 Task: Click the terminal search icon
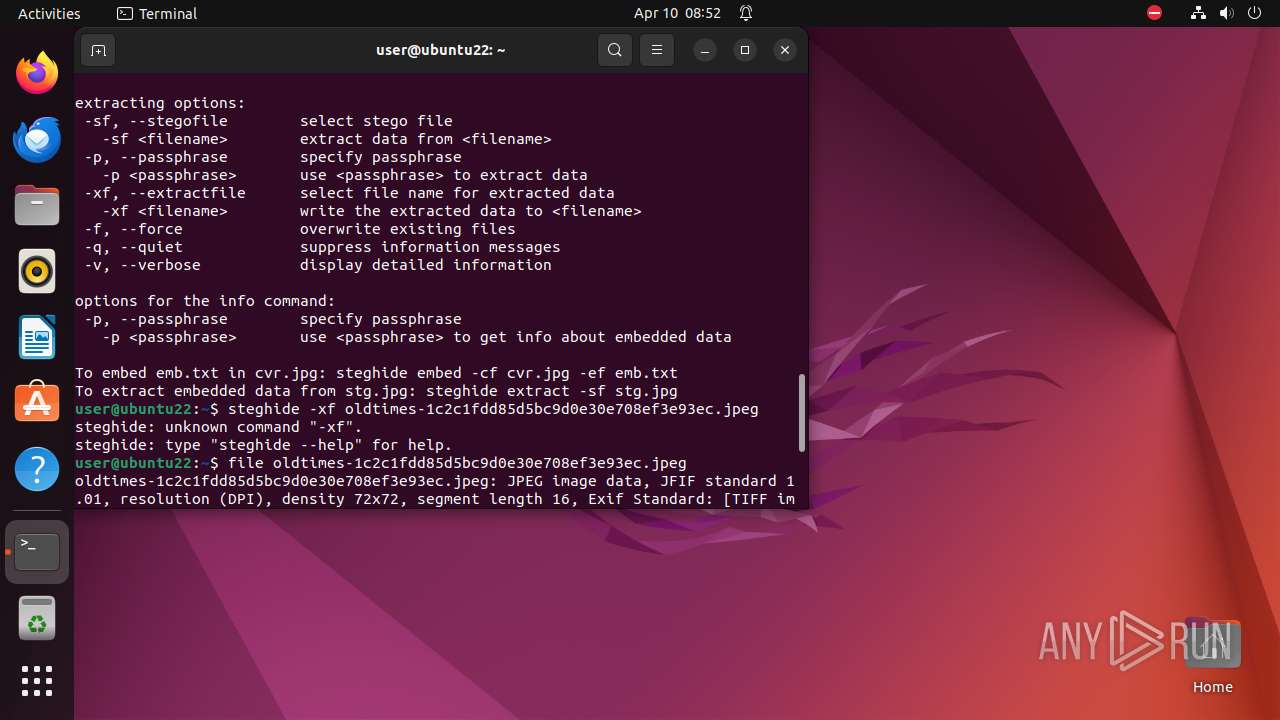click(615, 50)
